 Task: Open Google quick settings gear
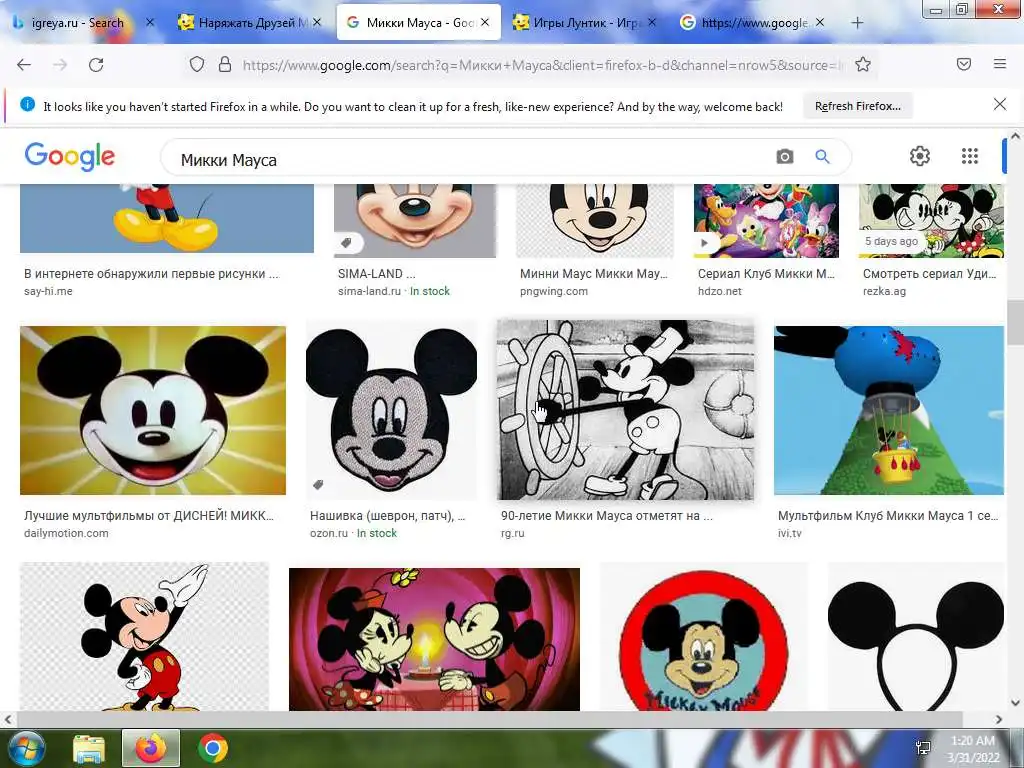(x=920, y=156)
